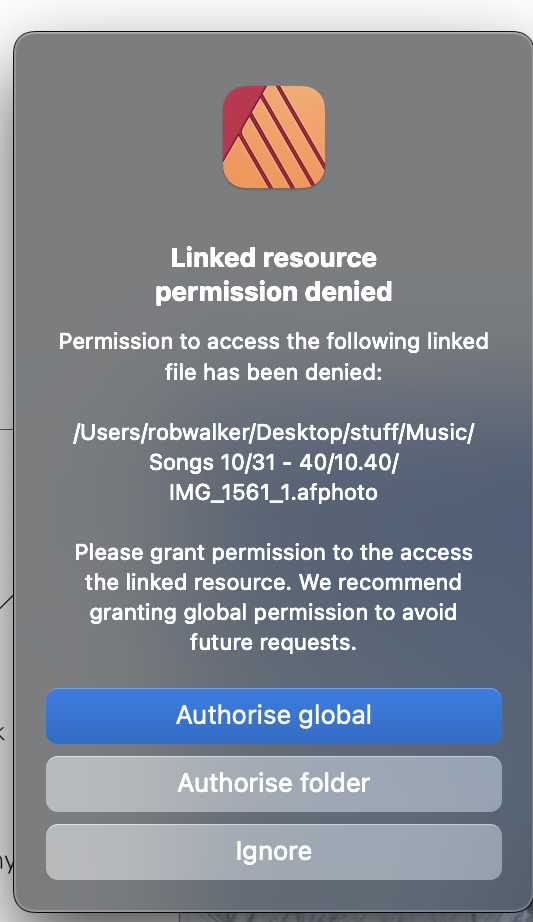Click the Affinity Publisher app icon
The height and width of the screenshot is (922, 533).
(x=274, y=137)
